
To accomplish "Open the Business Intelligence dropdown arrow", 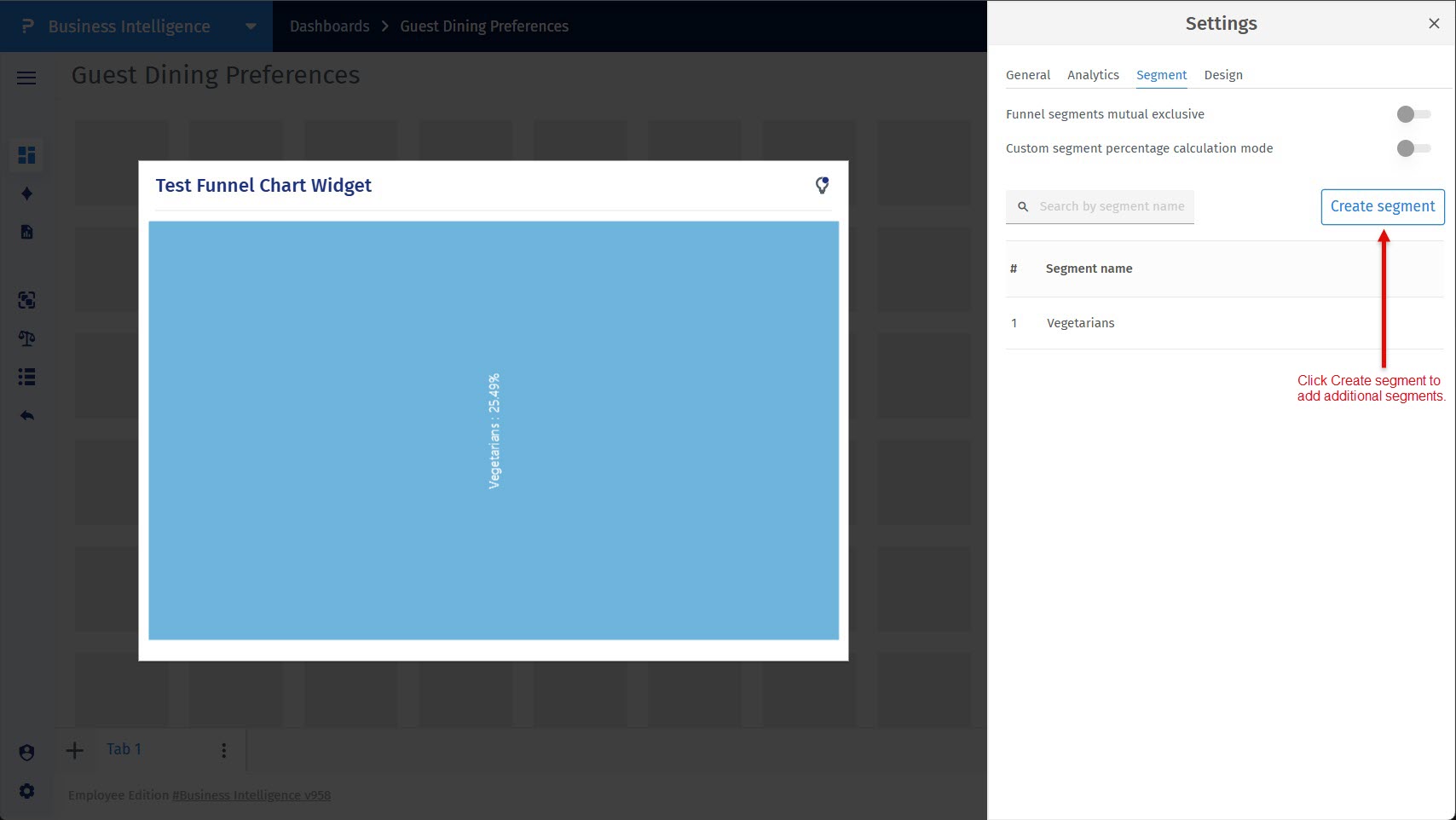I will tap(251, 26).
